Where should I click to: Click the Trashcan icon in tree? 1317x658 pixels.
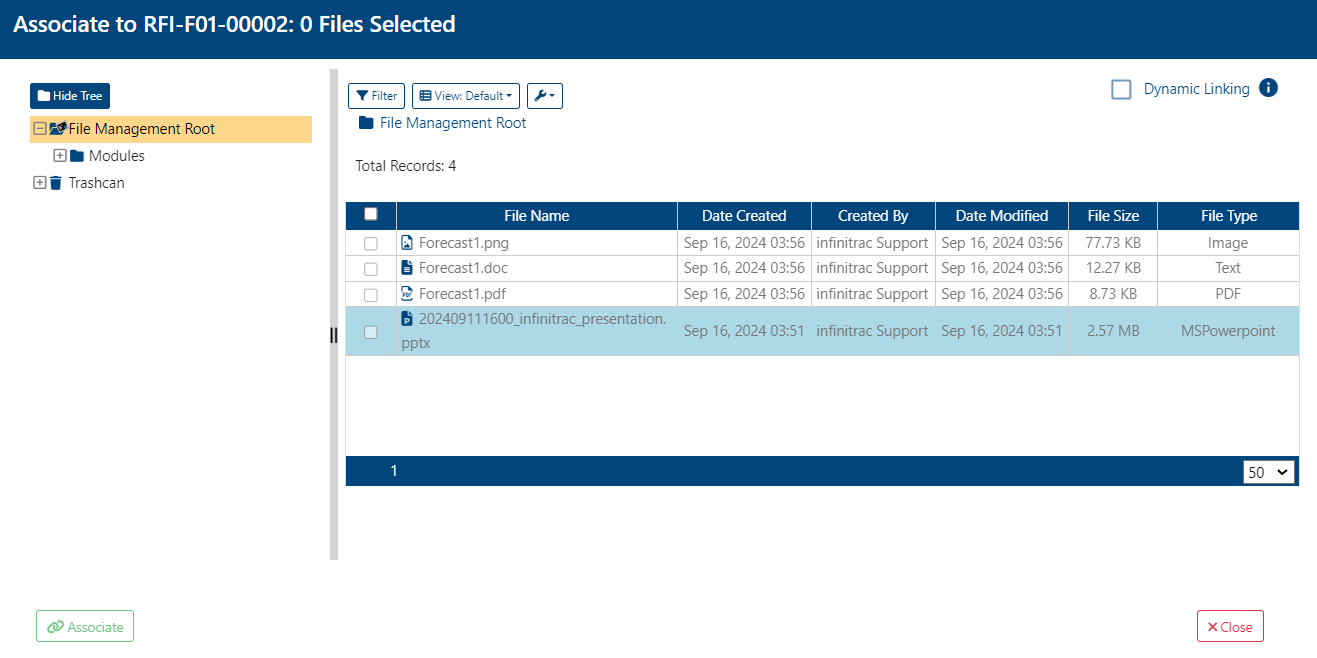[x=56, y=183]
